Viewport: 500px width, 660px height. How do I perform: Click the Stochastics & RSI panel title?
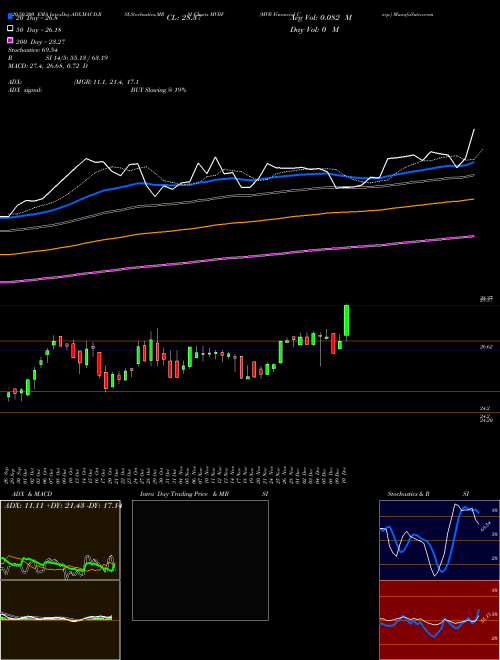[x=428, y=494]
